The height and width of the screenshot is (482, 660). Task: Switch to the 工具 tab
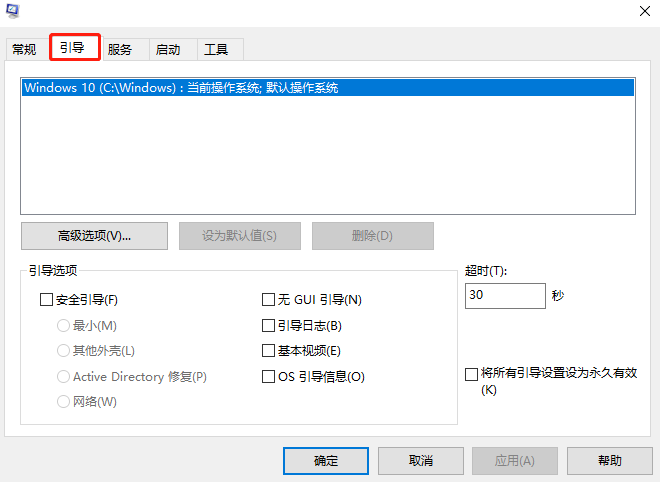coord(216,49)
